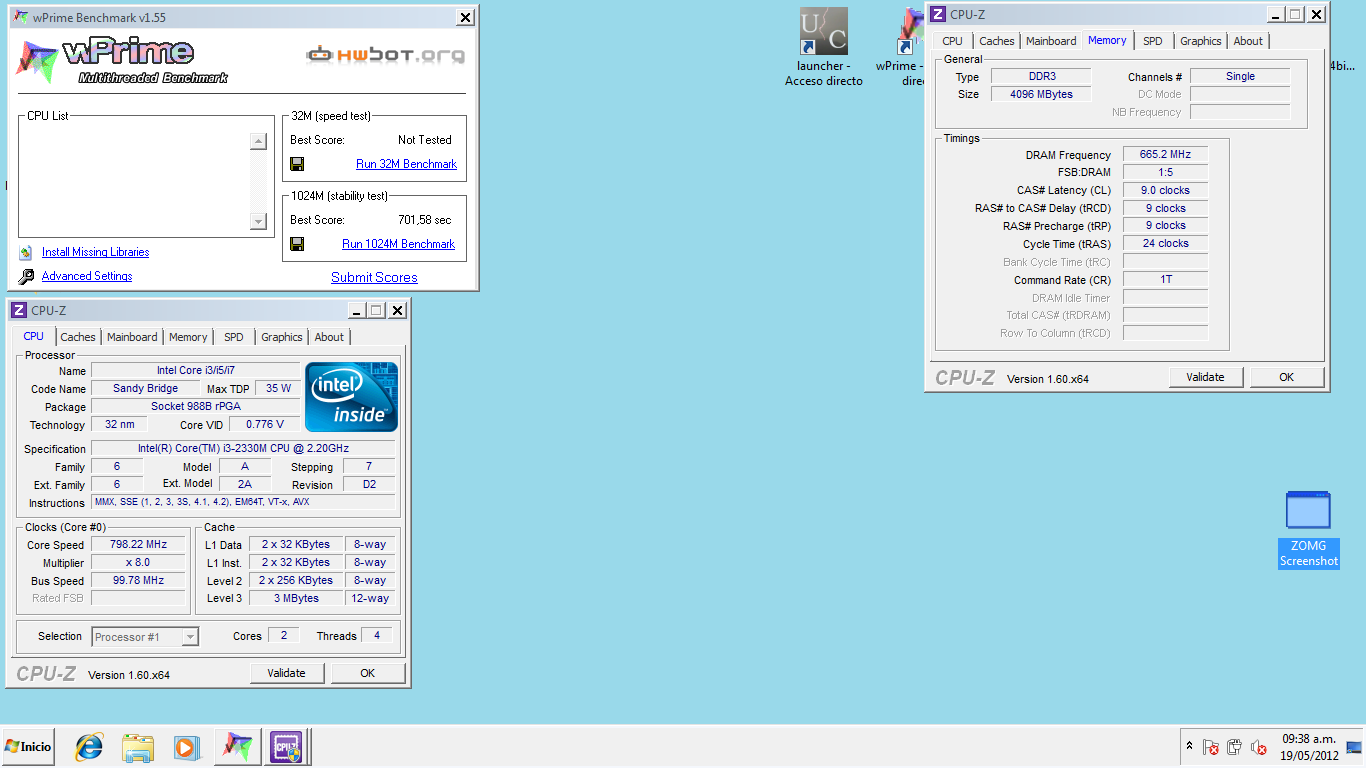Click the Core Speed value 798.22 MHz
This screenshot has width=1366, height=768.
[139, 545]
